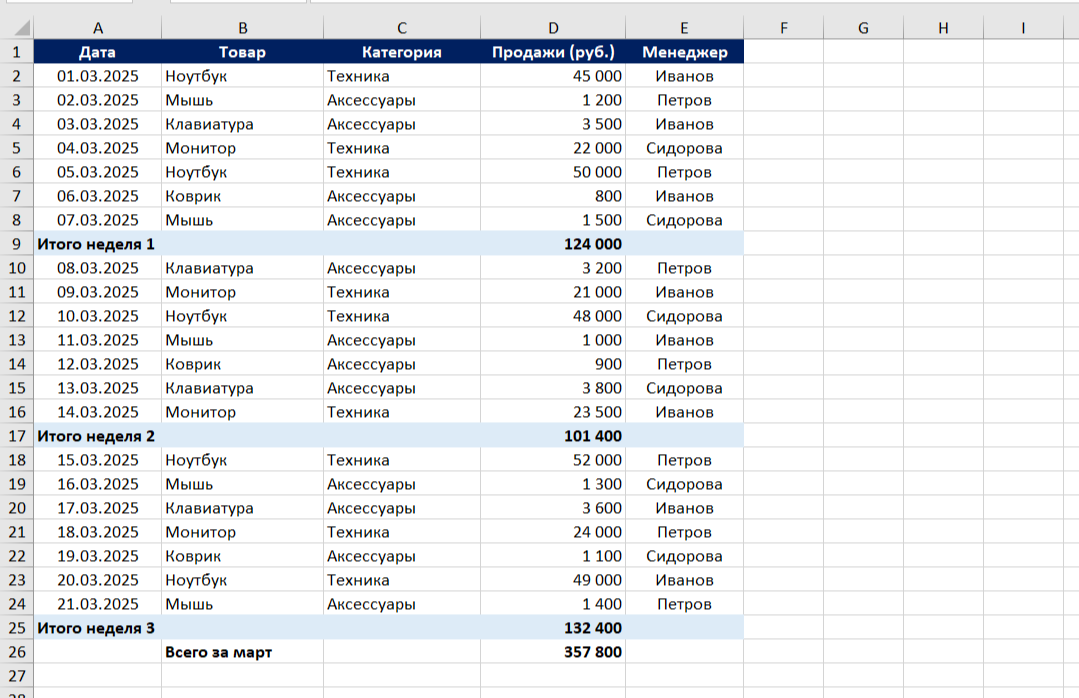Select Клавиатура in row 20
The image size is (1079, 698).
(x=242, y=508)
